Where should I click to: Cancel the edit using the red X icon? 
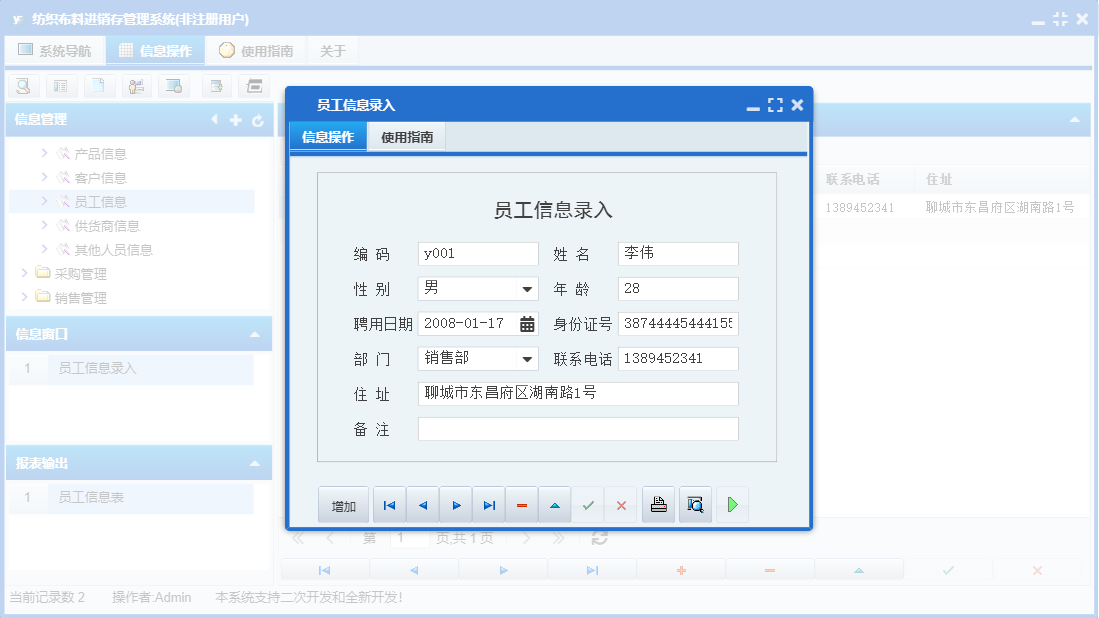coord(620,505)
